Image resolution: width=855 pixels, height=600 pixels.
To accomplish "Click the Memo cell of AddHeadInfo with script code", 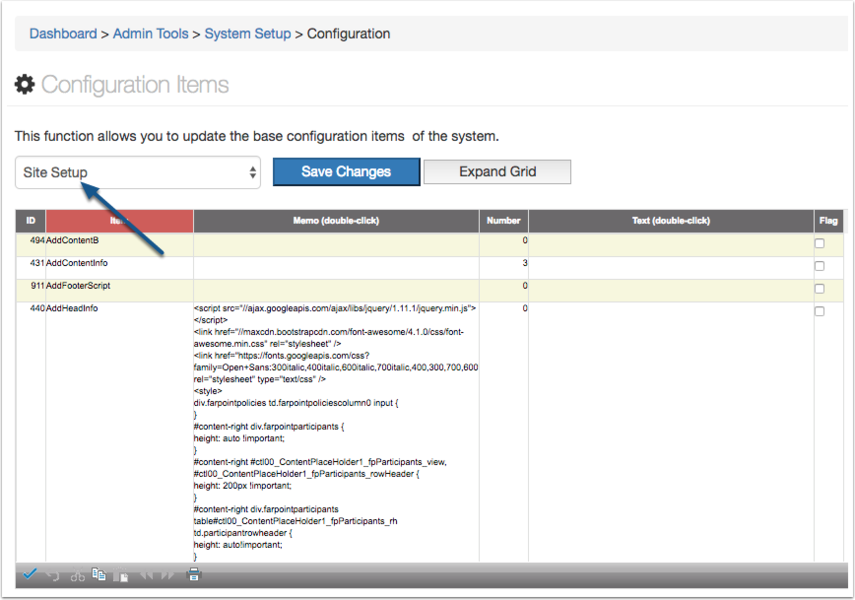I will (336, 432).
